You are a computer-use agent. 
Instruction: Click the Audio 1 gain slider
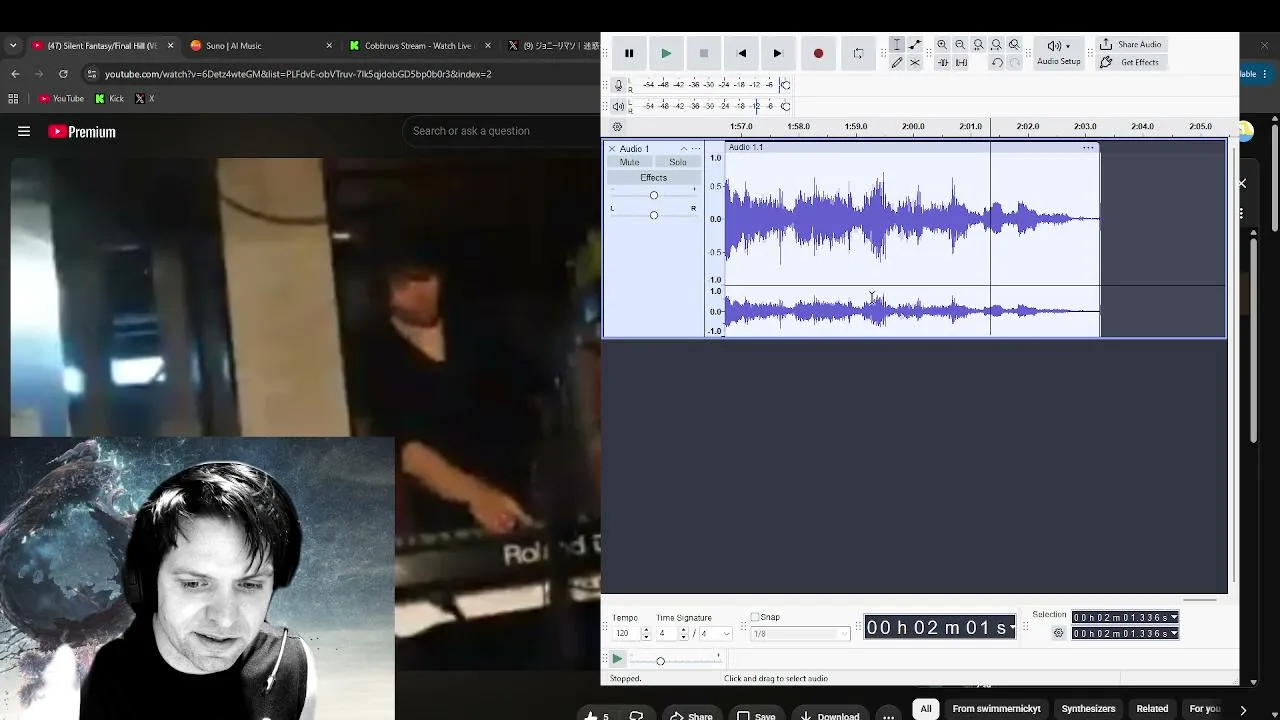[653, 195]
